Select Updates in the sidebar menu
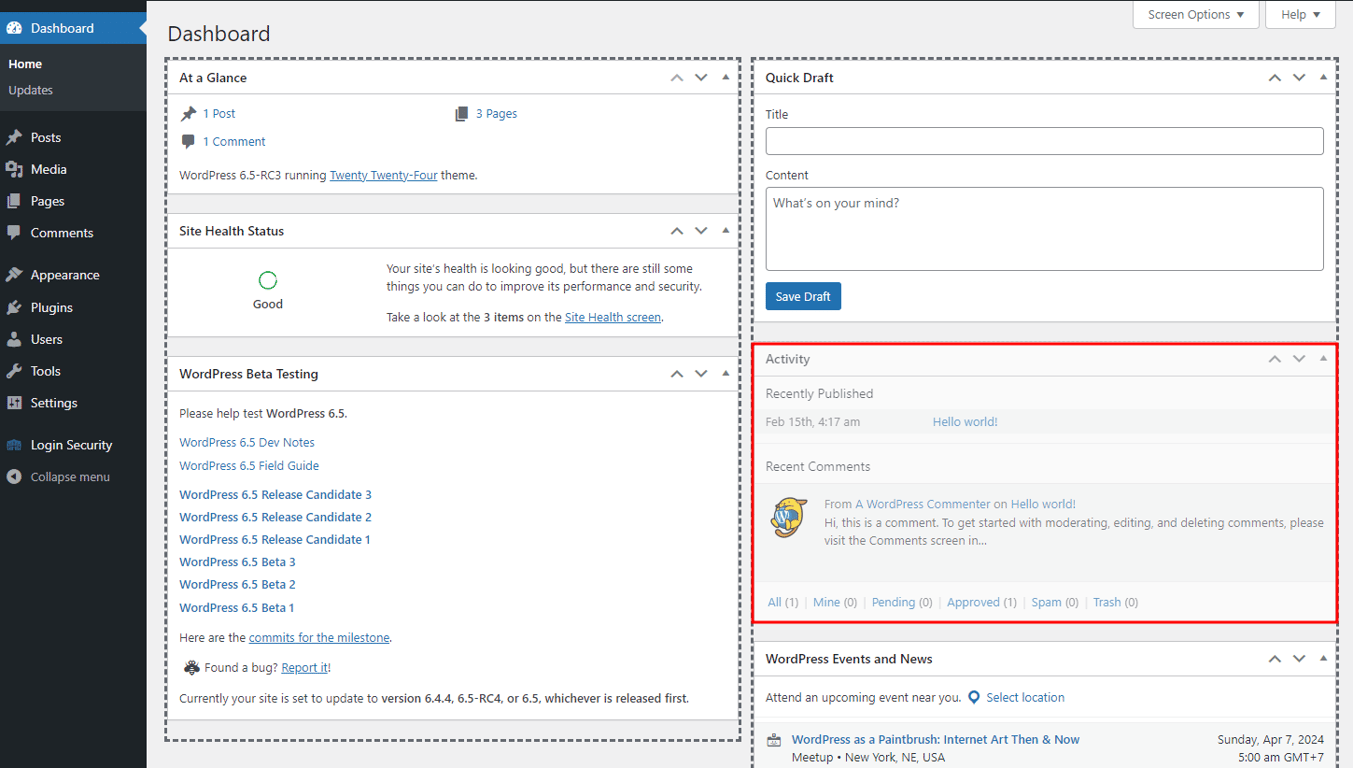Screen dimensions: 1353x768 [x=30, y=88]
